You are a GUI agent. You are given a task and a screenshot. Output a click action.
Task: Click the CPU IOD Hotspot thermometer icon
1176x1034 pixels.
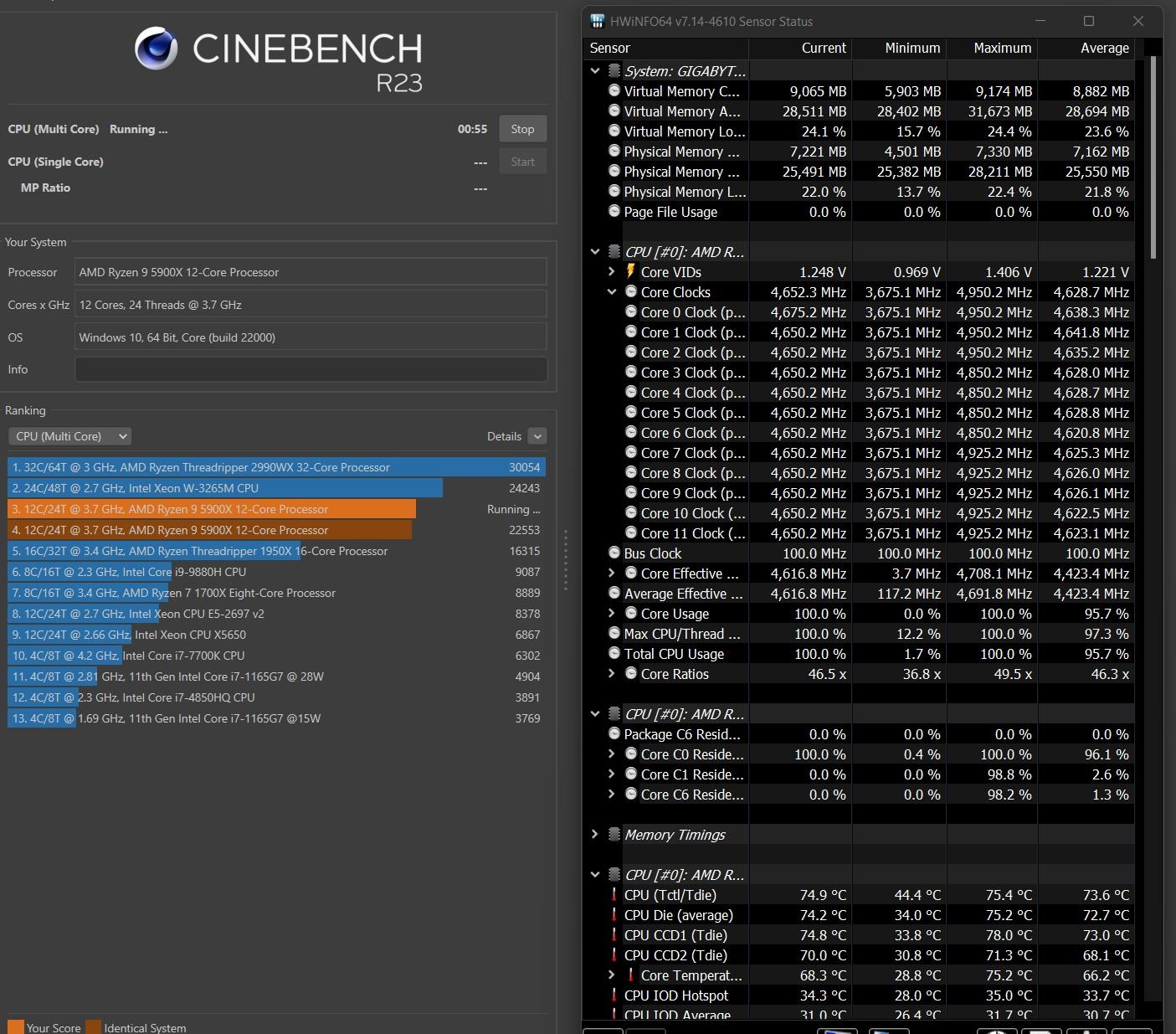(614, 995)
